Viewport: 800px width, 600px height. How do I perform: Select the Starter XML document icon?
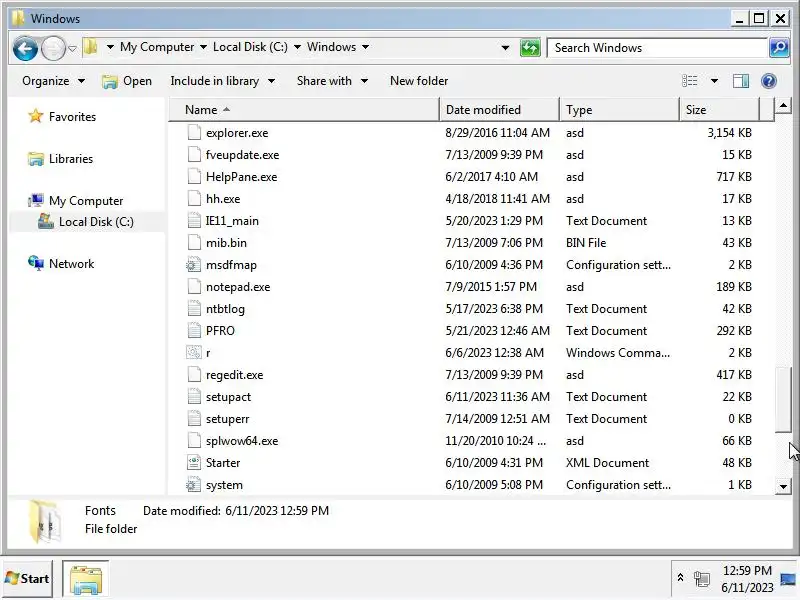(194, 462)
